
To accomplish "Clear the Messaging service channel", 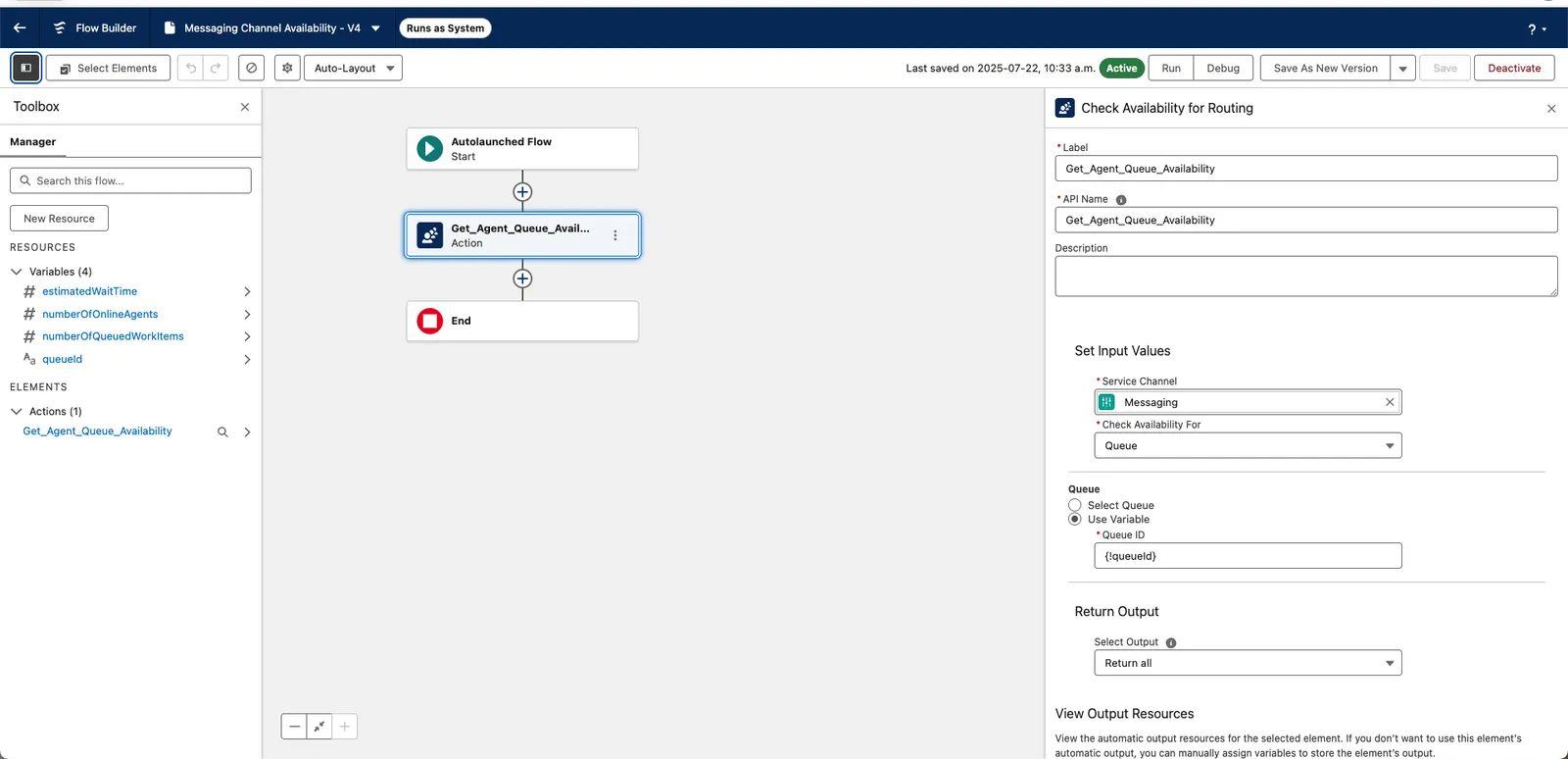I will (x=1390, y=402).
